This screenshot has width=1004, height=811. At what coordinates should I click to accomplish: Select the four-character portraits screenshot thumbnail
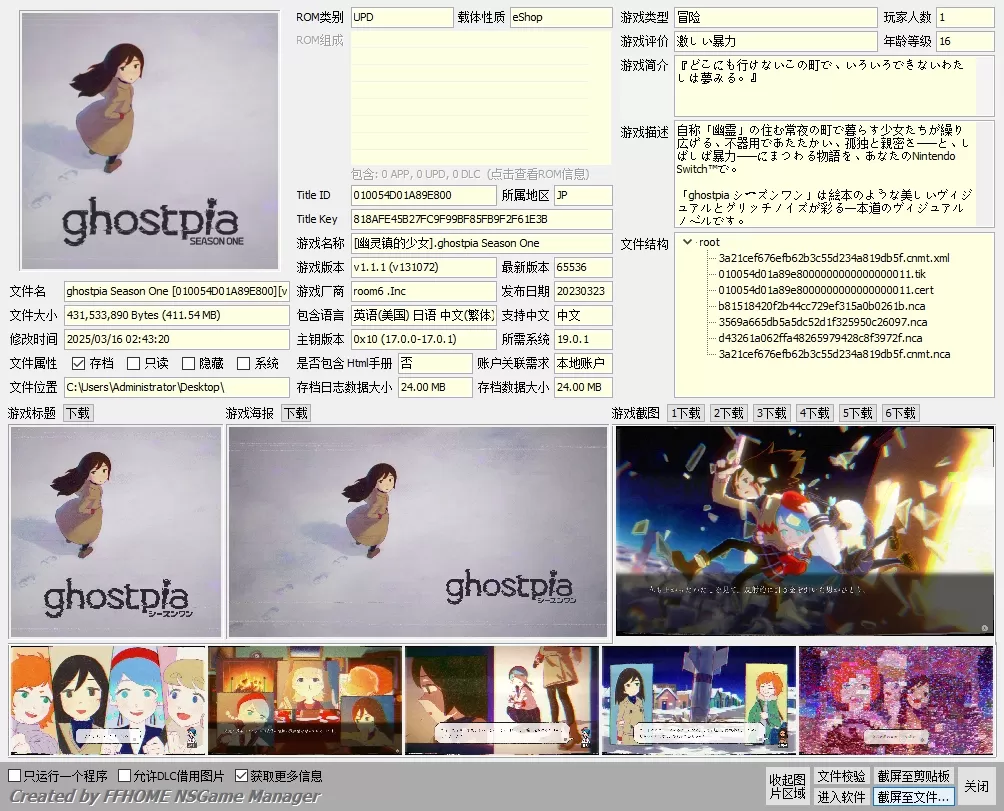(x=107, y=700)
